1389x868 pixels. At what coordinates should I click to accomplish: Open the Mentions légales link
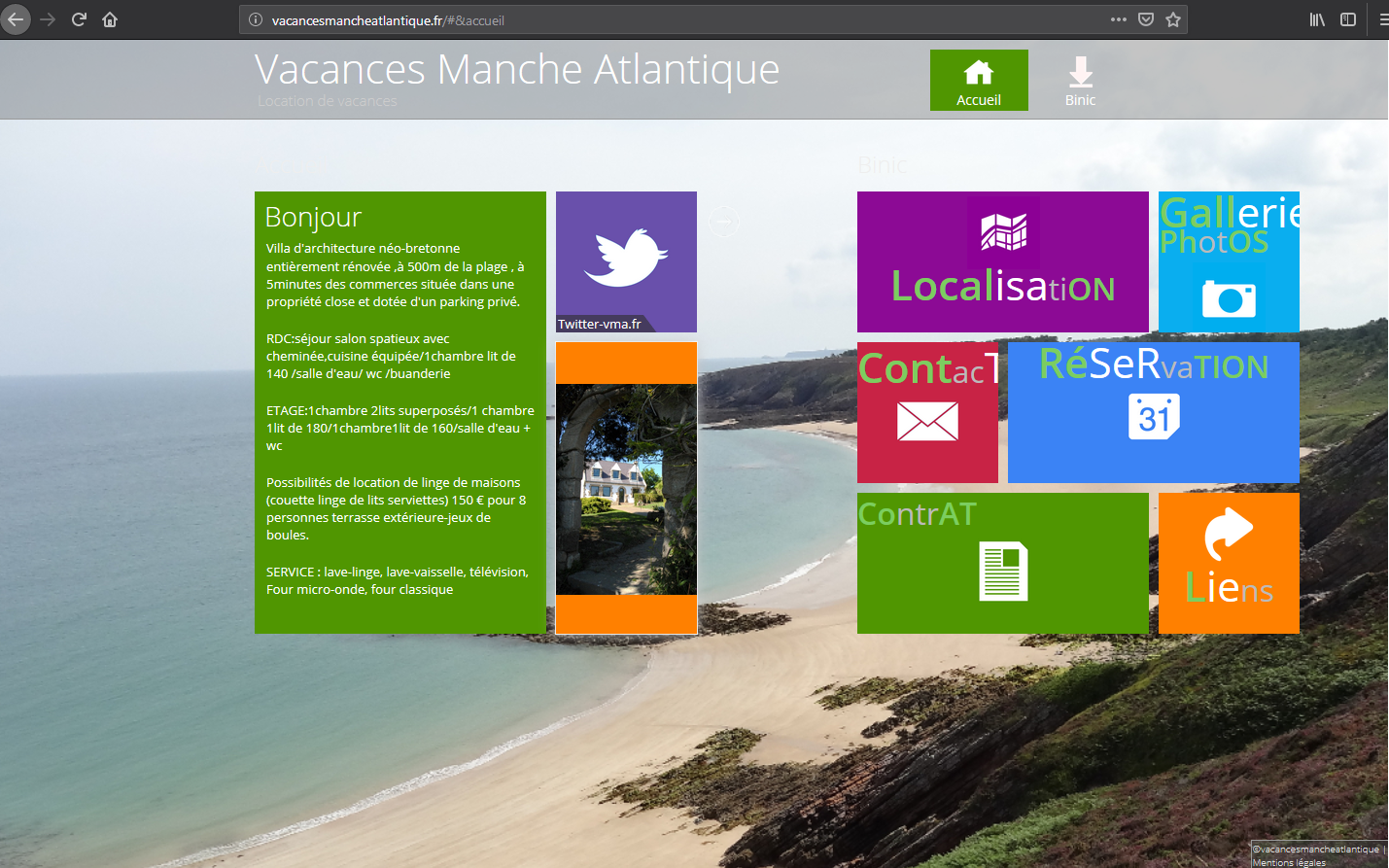[x=1289, y=862]
